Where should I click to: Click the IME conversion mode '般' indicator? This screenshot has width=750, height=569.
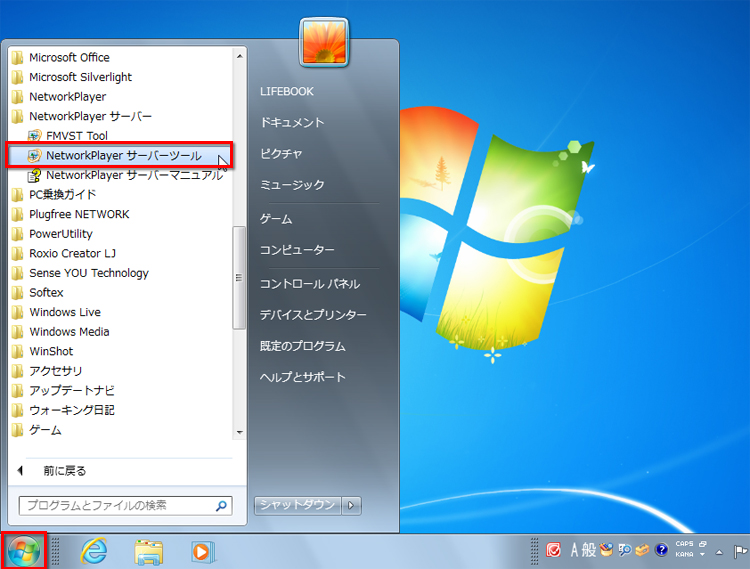pos(589,550)
